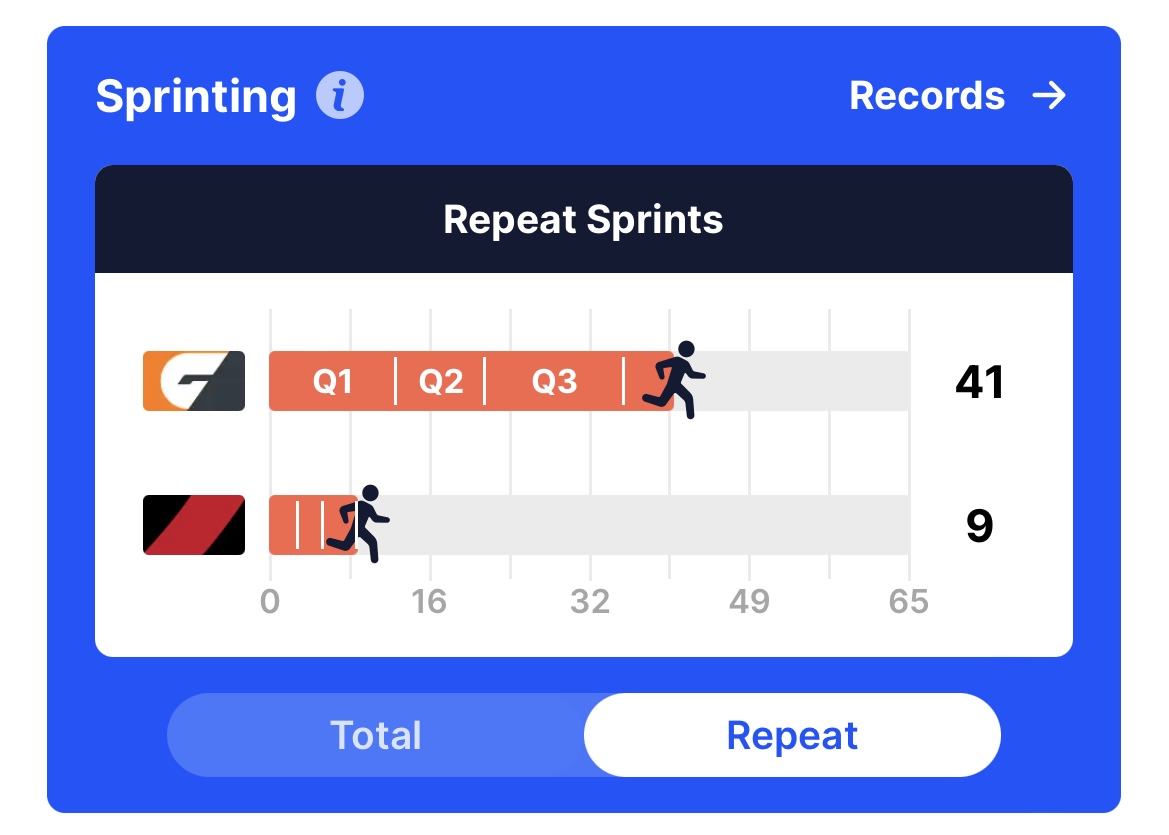Select the Essendon team logo
1169x835 pixels.
click(194, 525)
